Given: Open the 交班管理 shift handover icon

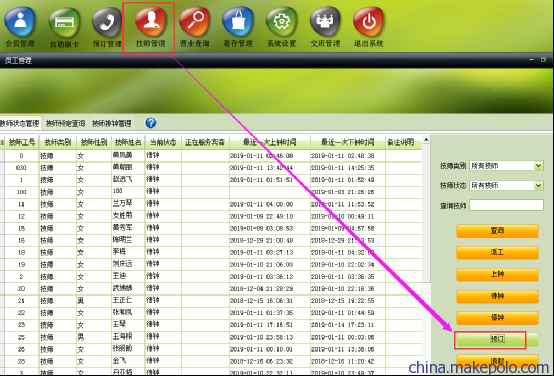Looking at the screenshot, I should [x=325, y=22].
